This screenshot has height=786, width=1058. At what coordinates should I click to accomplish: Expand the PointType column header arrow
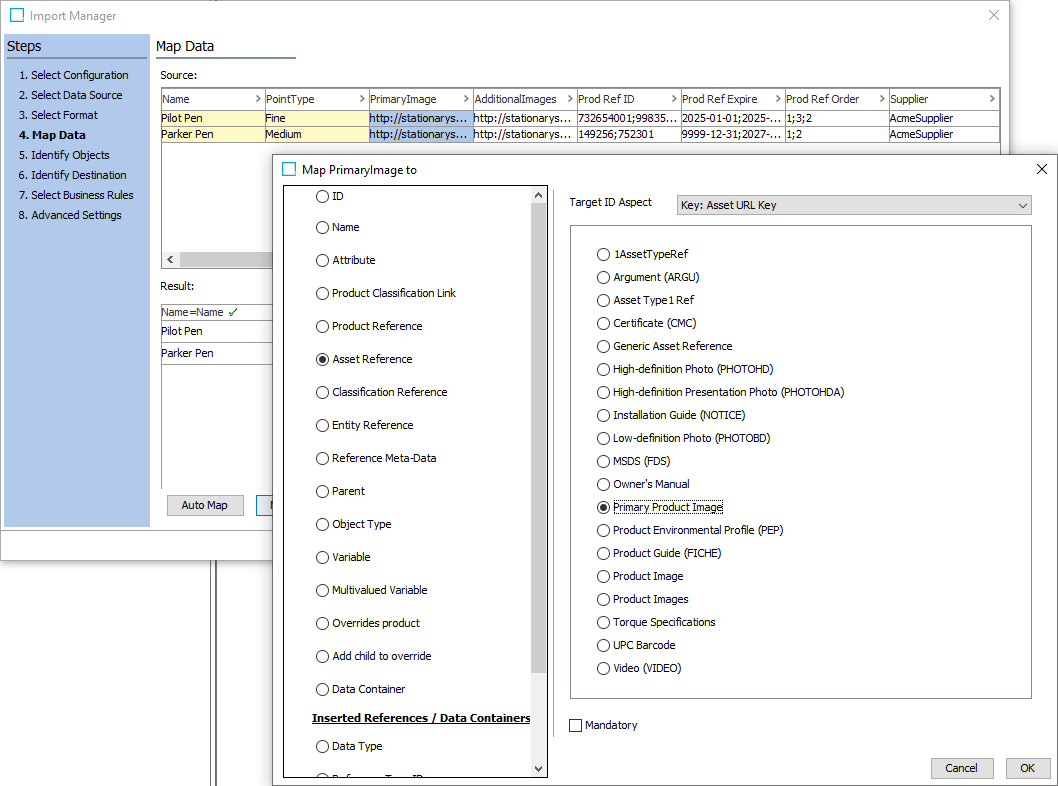point(360,99)
